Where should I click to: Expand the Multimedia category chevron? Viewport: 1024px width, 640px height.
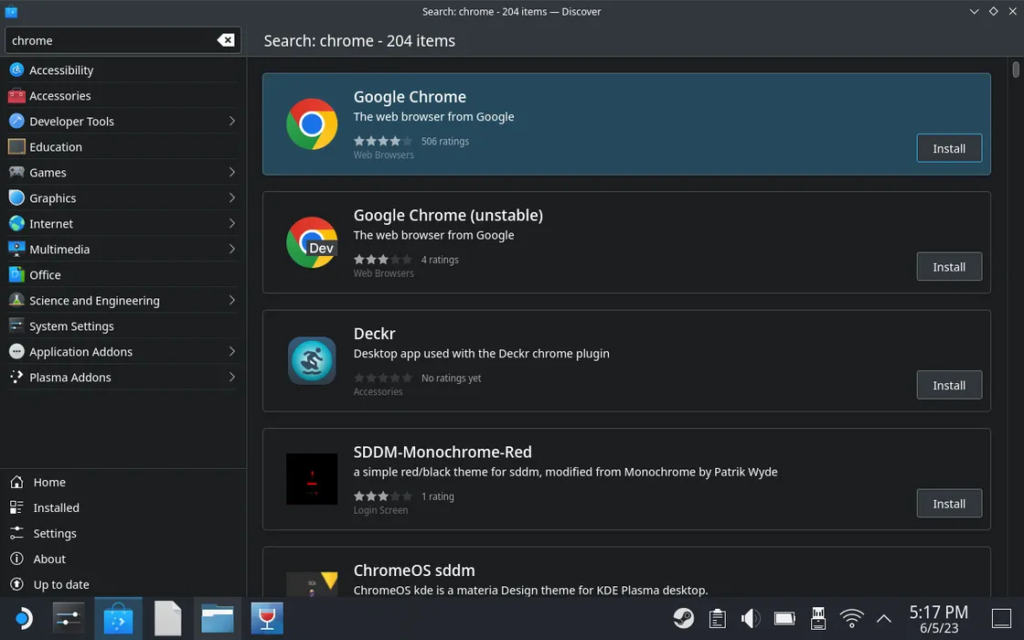pos(232,249)
